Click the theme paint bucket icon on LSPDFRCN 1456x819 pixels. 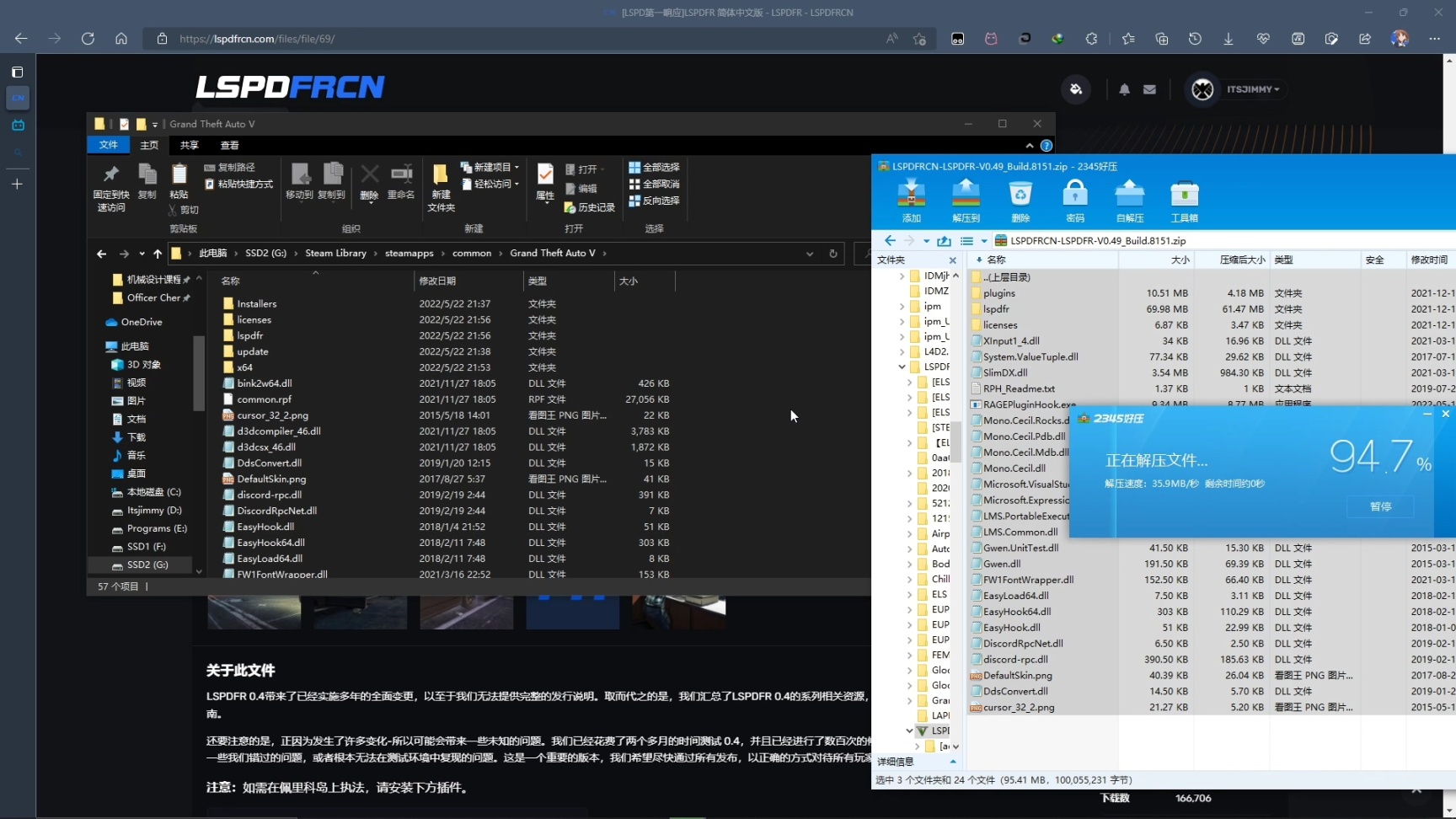pyautogui.click(x=1076, y=89)
